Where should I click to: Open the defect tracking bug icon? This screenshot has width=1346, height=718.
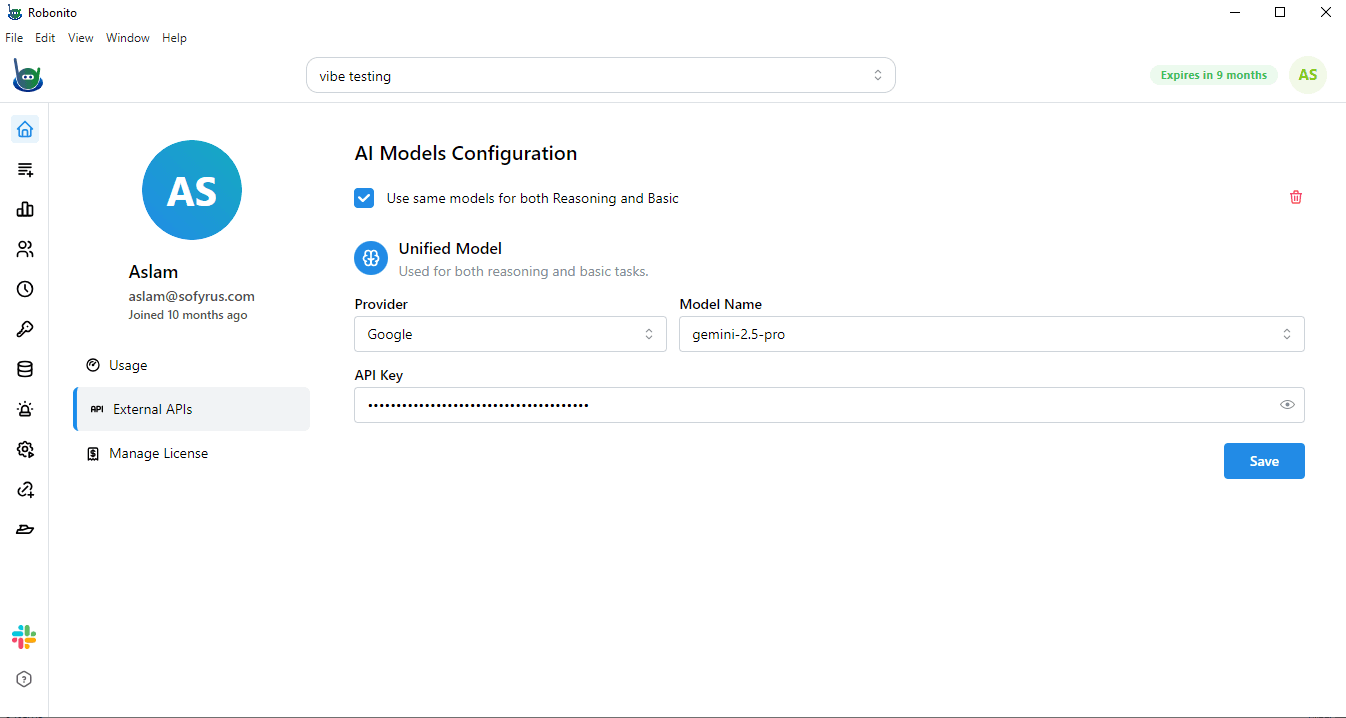point(24,409)
